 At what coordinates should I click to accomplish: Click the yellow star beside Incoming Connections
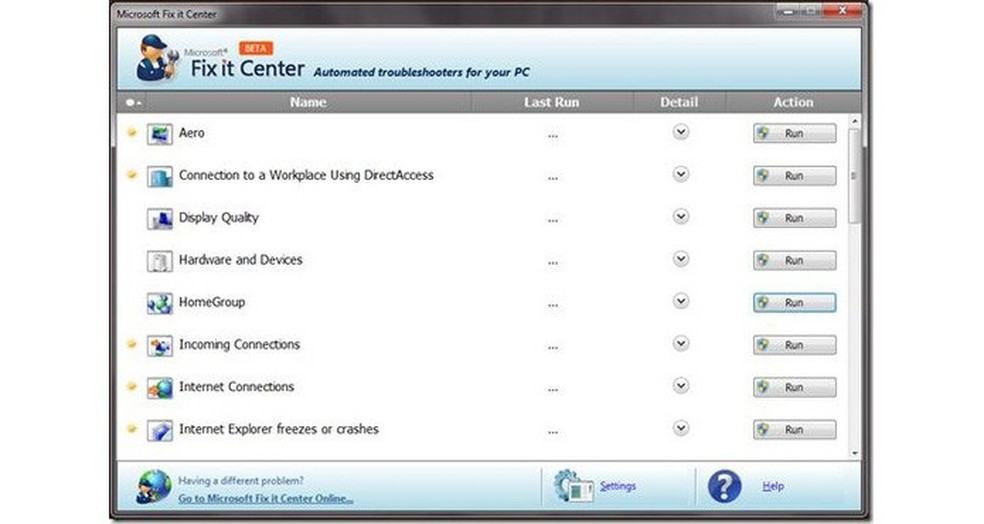[132, 344]
